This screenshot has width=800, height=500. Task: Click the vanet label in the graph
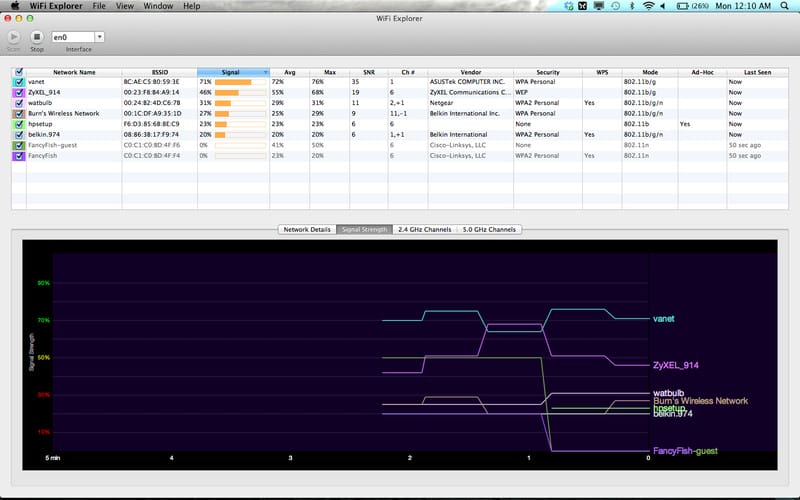[x=663, y=319]
